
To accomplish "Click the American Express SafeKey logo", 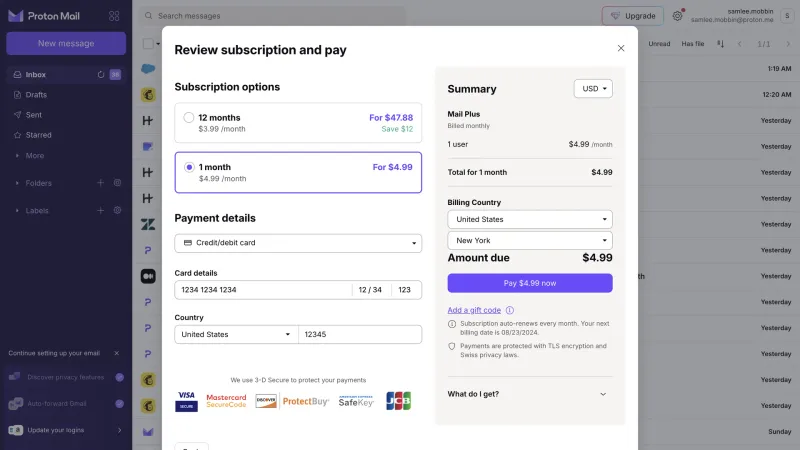I will tap(356, 401).
